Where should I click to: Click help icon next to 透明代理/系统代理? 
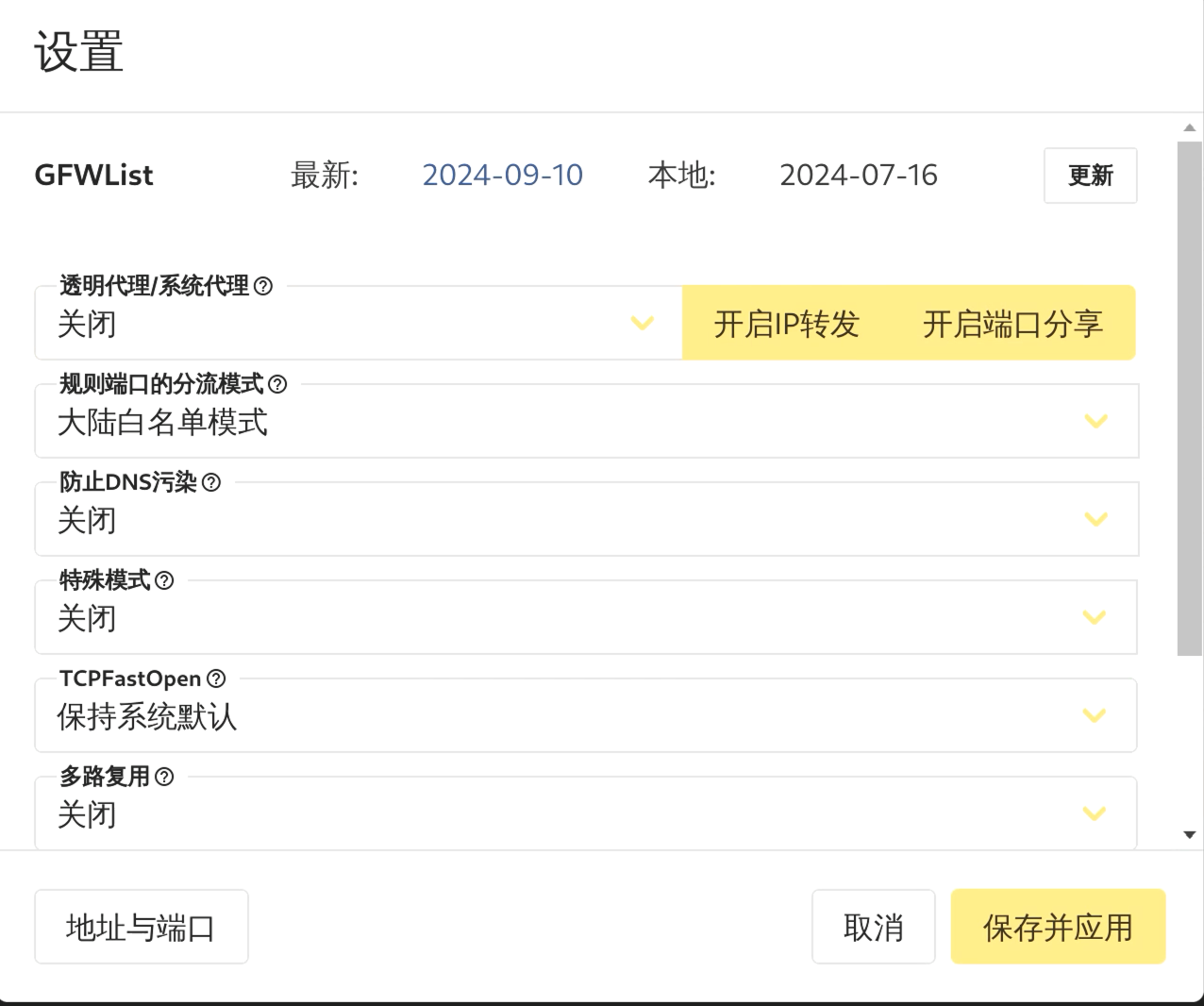coord(264,286)
